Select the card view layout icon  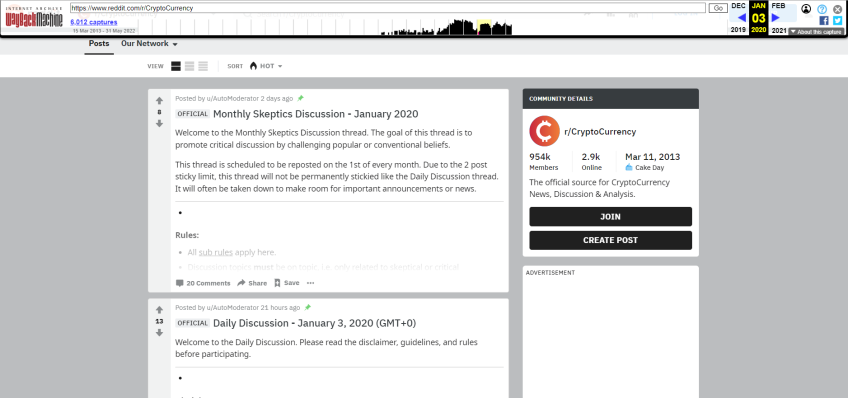pyautogui.click(x=176, y=66)
